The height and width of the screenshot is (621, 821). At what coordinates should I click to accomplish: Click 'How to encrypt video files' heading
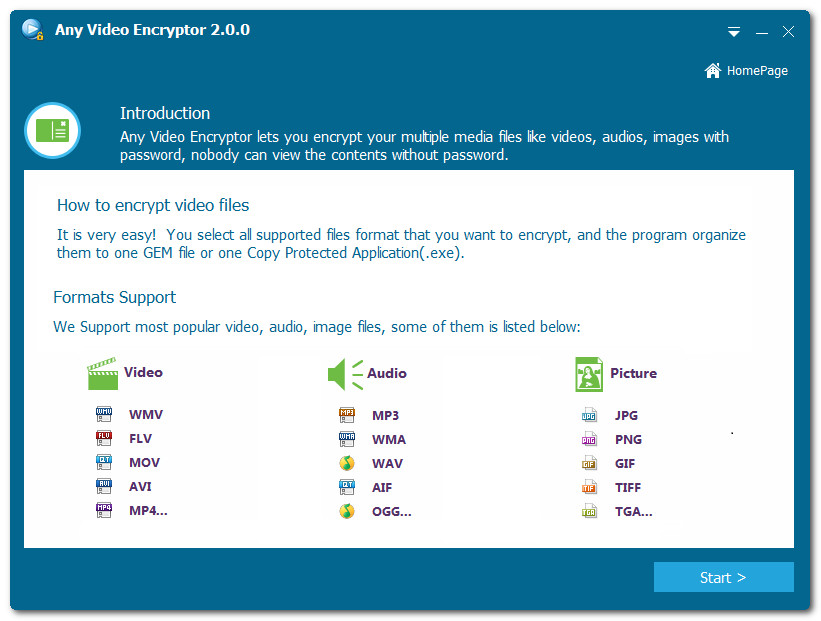153,205
